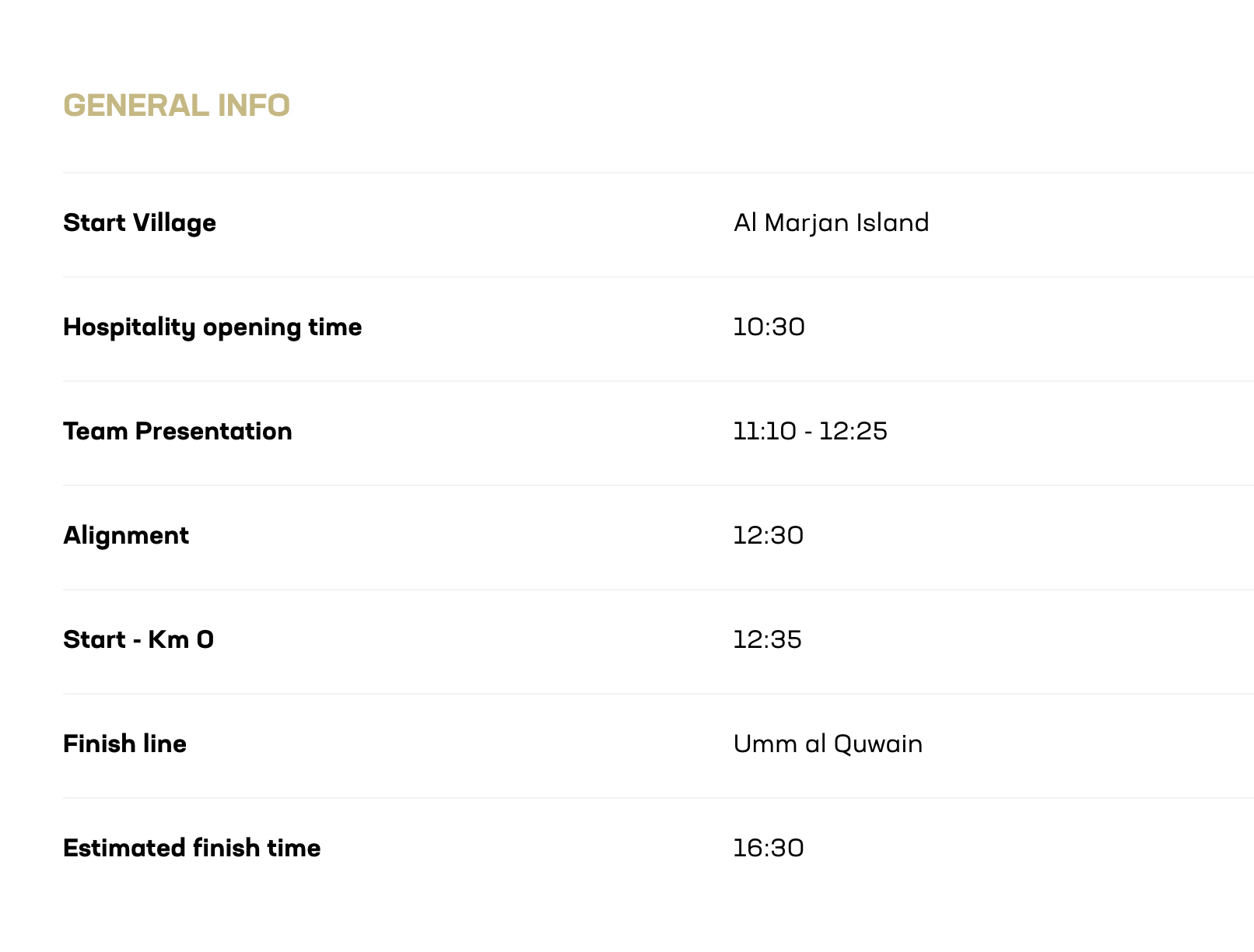Select the 16:30 estimated finish value
Image resolution: width=1254 pixels, height=952 pixels.
coord(768,849)
